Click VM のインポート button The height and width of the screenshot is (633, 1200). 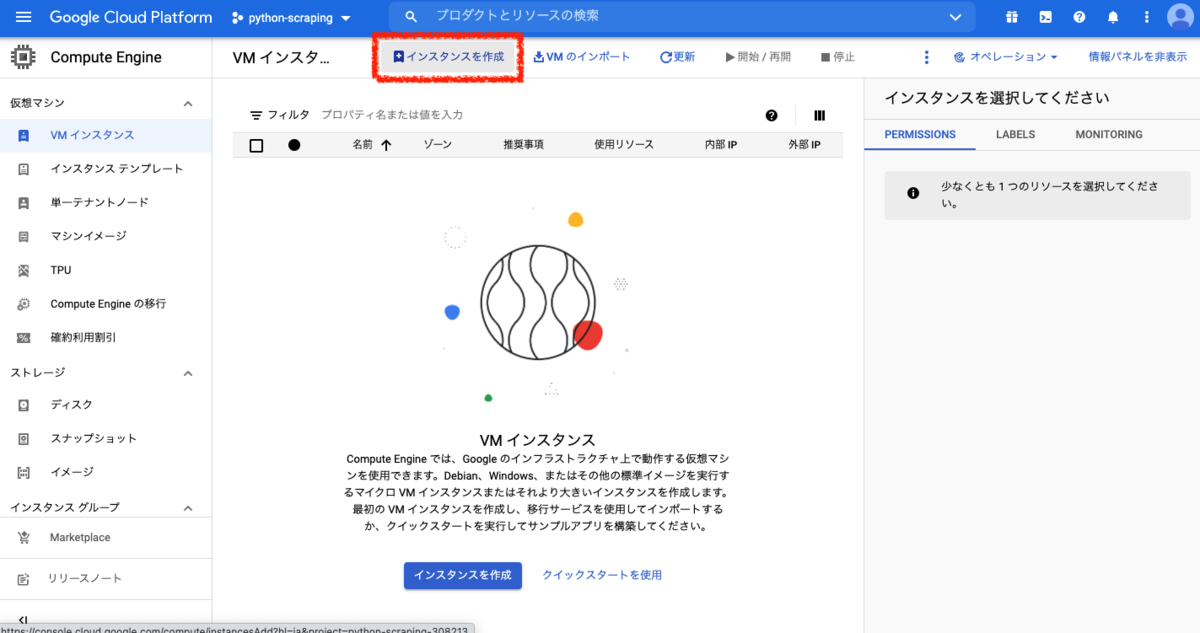click(x=582, y=57)
